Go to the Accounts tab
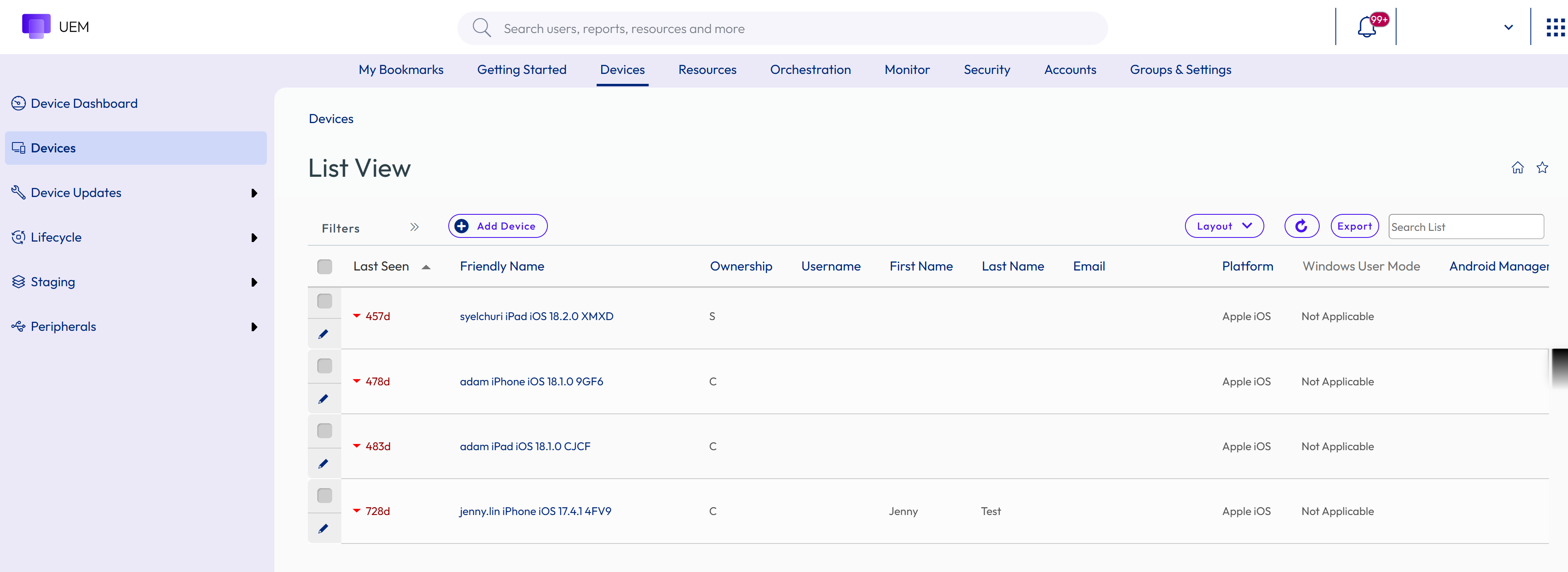The height and width of the screenshot is (572, 1568). point(1070,70)
